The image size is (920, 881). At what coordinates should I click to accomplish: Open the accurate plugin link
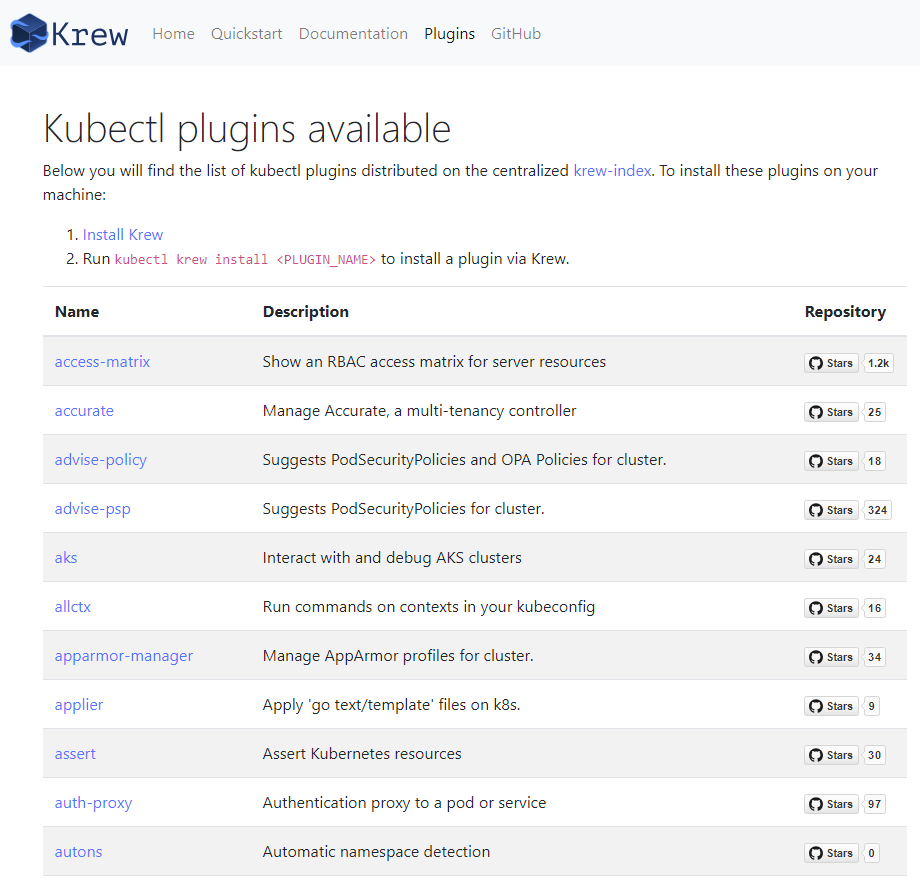[x=84, y=411]
